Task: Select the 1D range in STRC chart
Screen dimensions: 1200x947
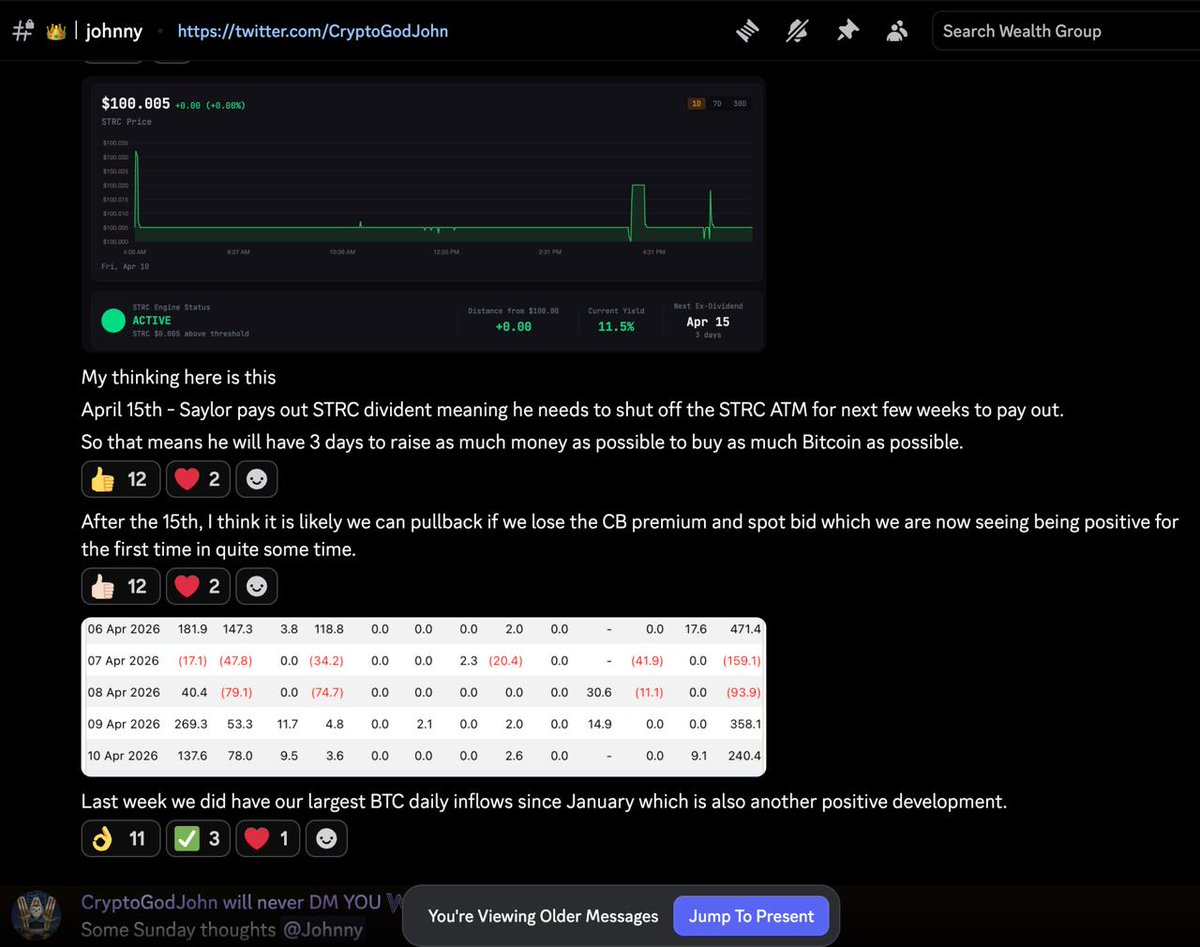Action: pyautogui.click(x=695, y=104)
